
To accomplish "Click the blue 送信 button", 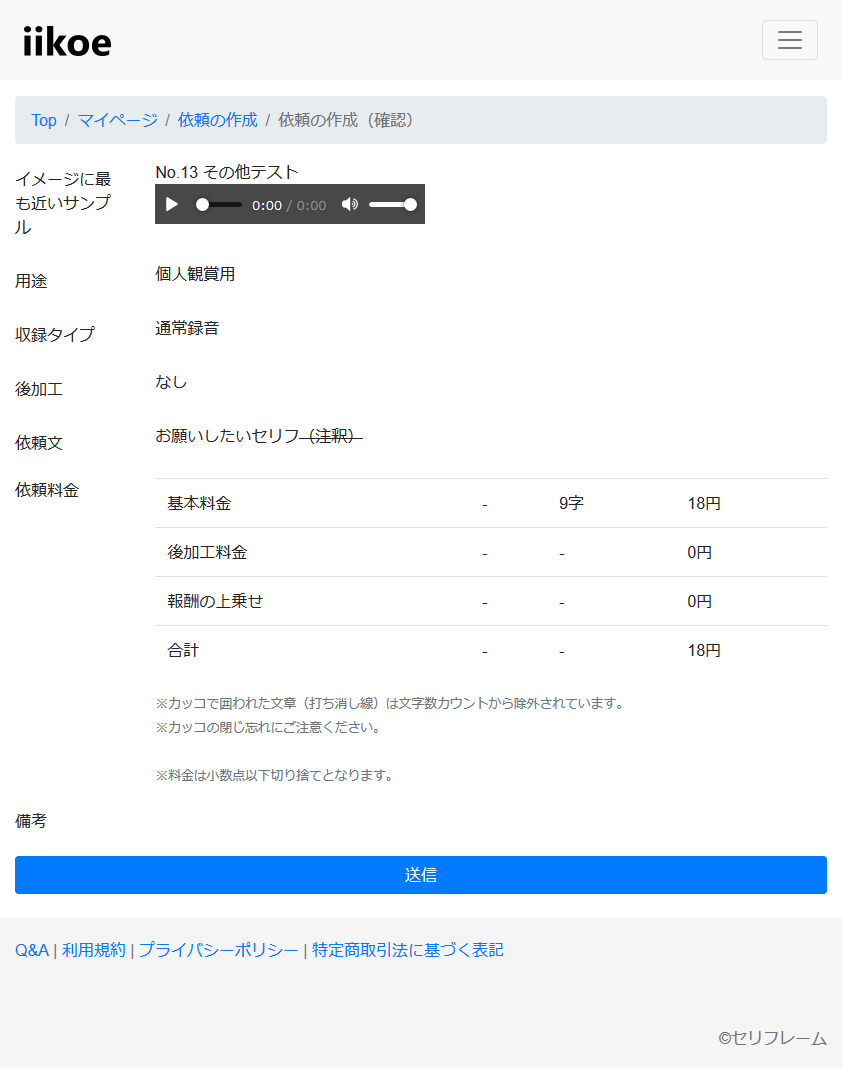I will (x=421, y=875).
